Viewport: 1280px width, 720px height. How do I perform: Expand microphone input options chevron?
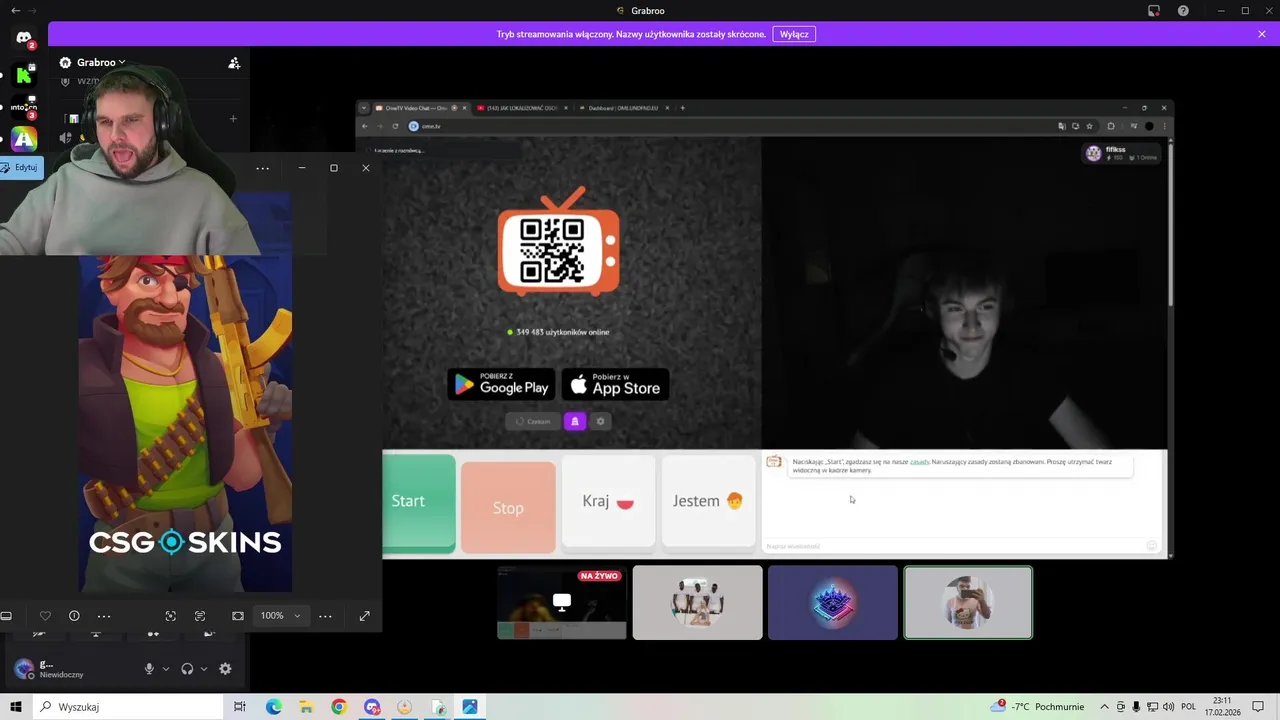(x=166, y=669)
